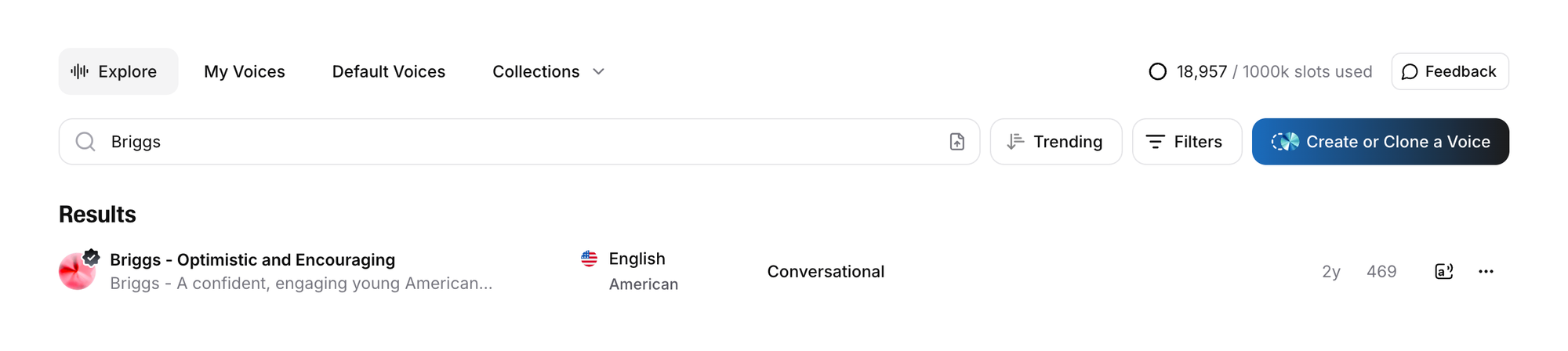Open the Filters panel
Image resolution: width=1568 pixels, height=351 pixels.
tap(1186, 142)
